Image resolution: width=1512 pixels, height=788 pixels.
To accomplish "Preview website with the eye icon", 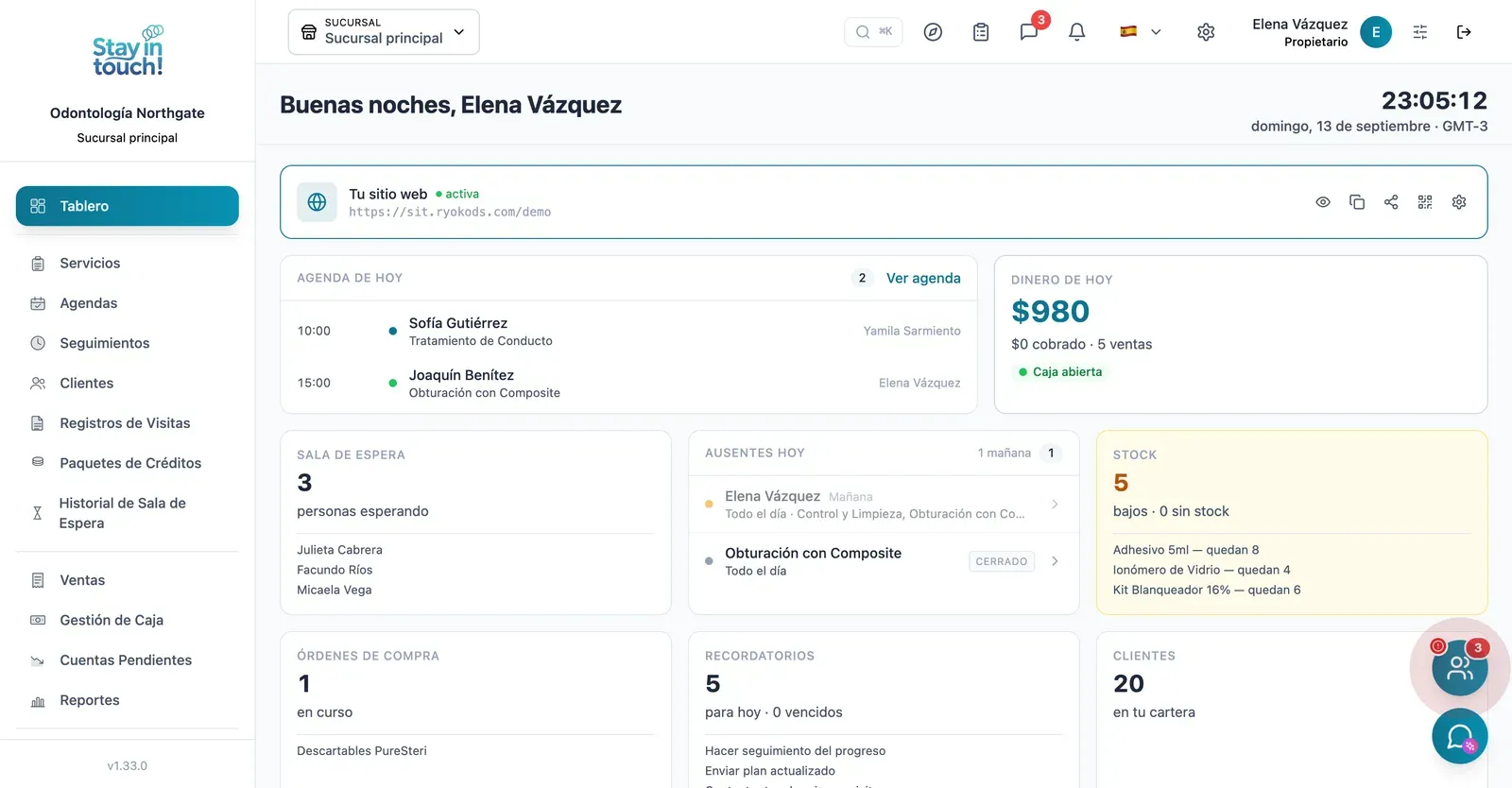I will coord(1323,202).
